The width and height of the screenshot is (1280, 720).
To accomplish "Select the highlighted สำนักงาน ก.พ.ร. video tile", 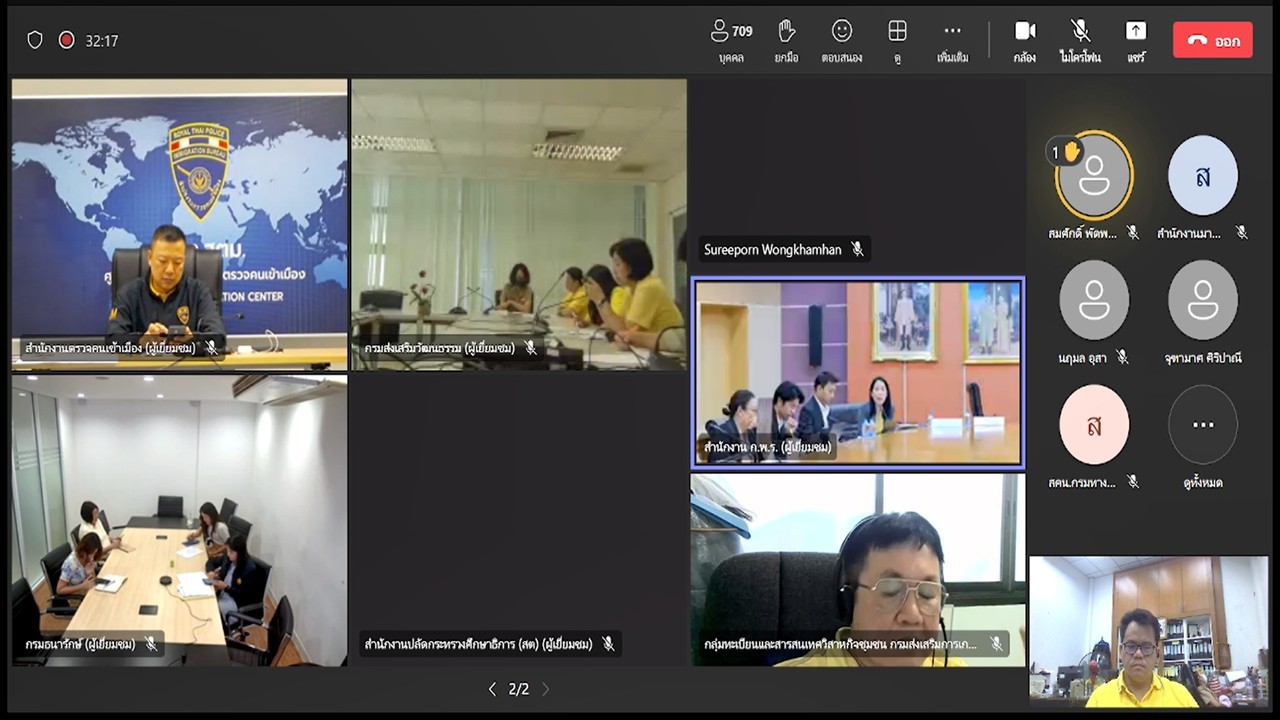I will coord(857,372).
